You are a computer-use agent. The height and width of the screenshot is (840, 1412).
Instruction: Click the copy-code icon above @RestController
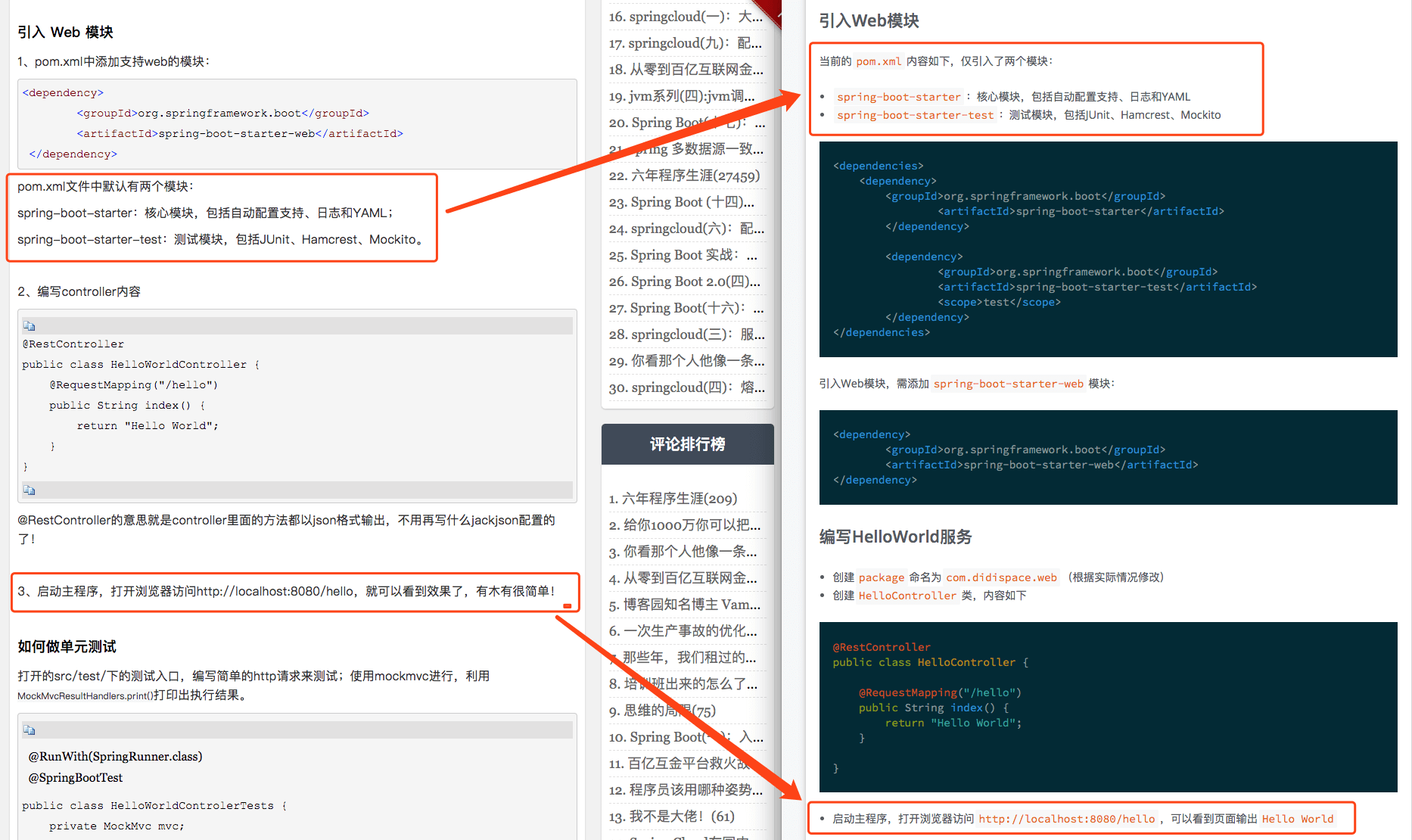(x=30, y=325)
